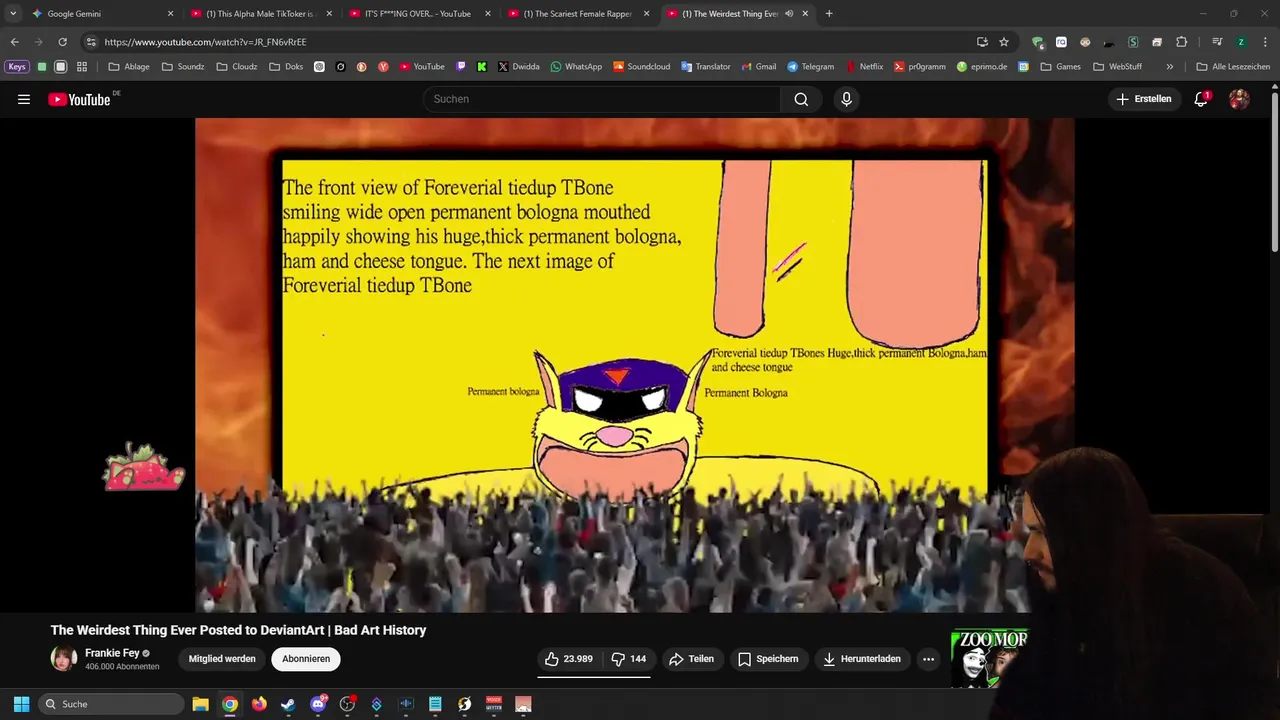
Task: Open more actions three-dot menu
Action: [x=929, y=659]
